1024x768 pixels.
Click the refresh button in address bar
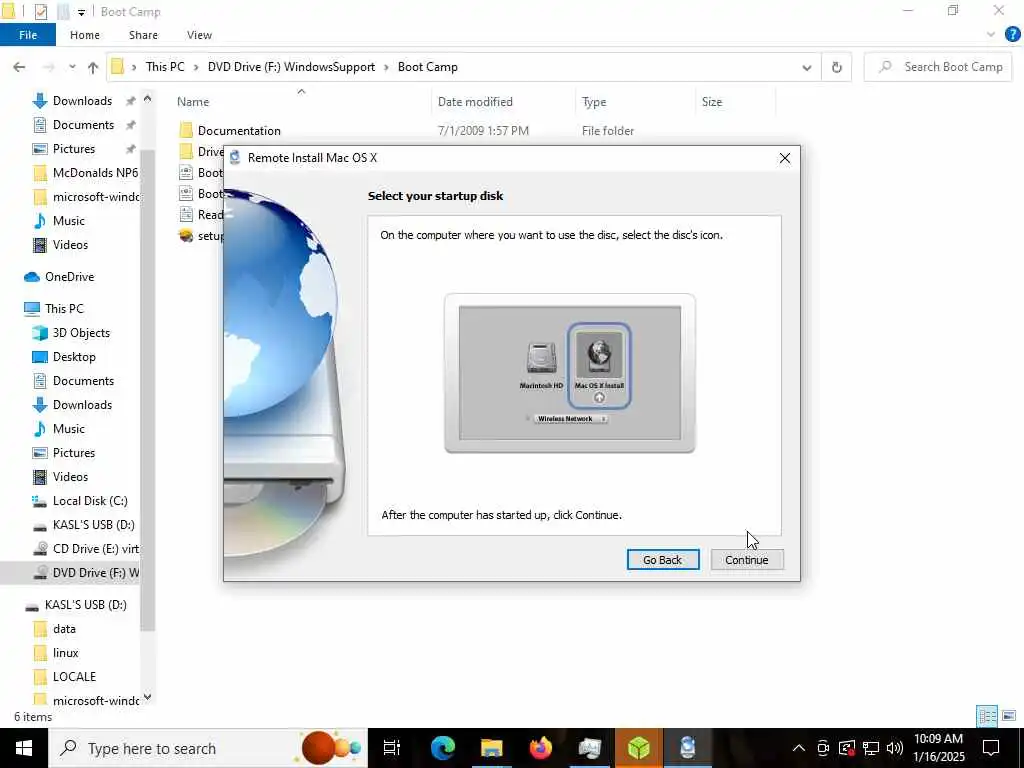click(837, 67)
